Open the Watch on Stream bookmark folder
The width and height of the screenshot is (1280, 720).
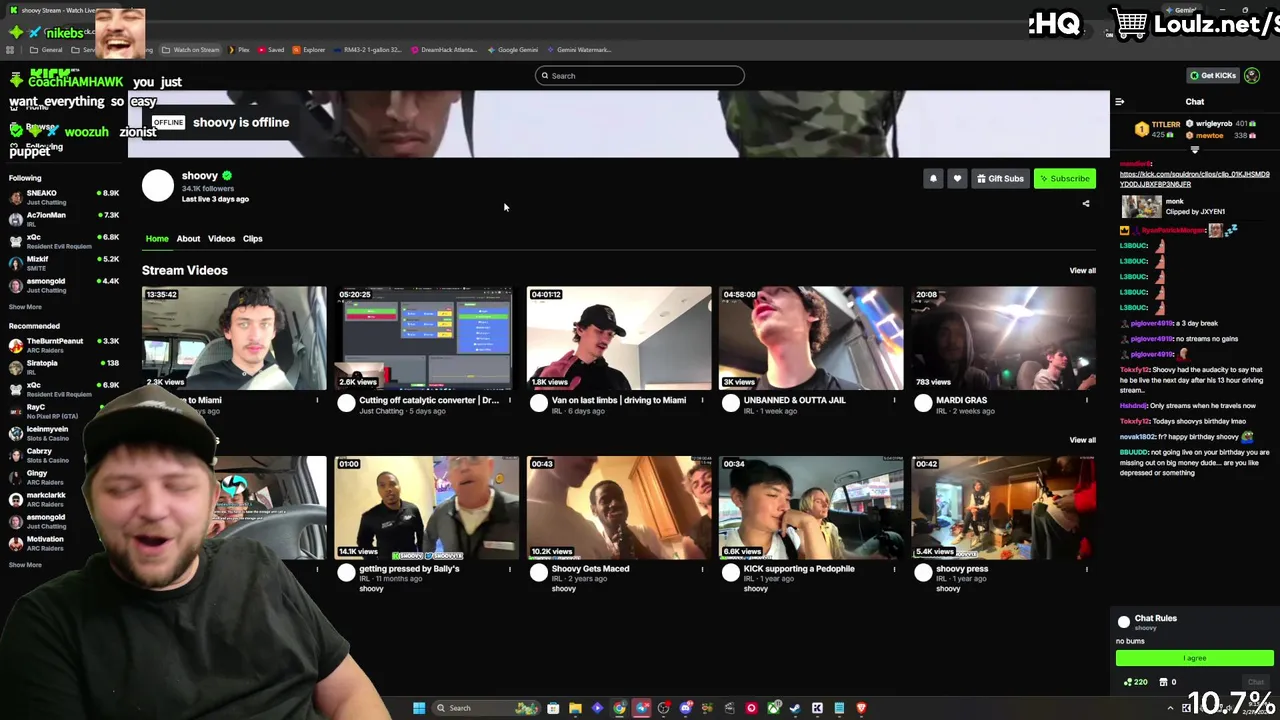tap(192, 50)
